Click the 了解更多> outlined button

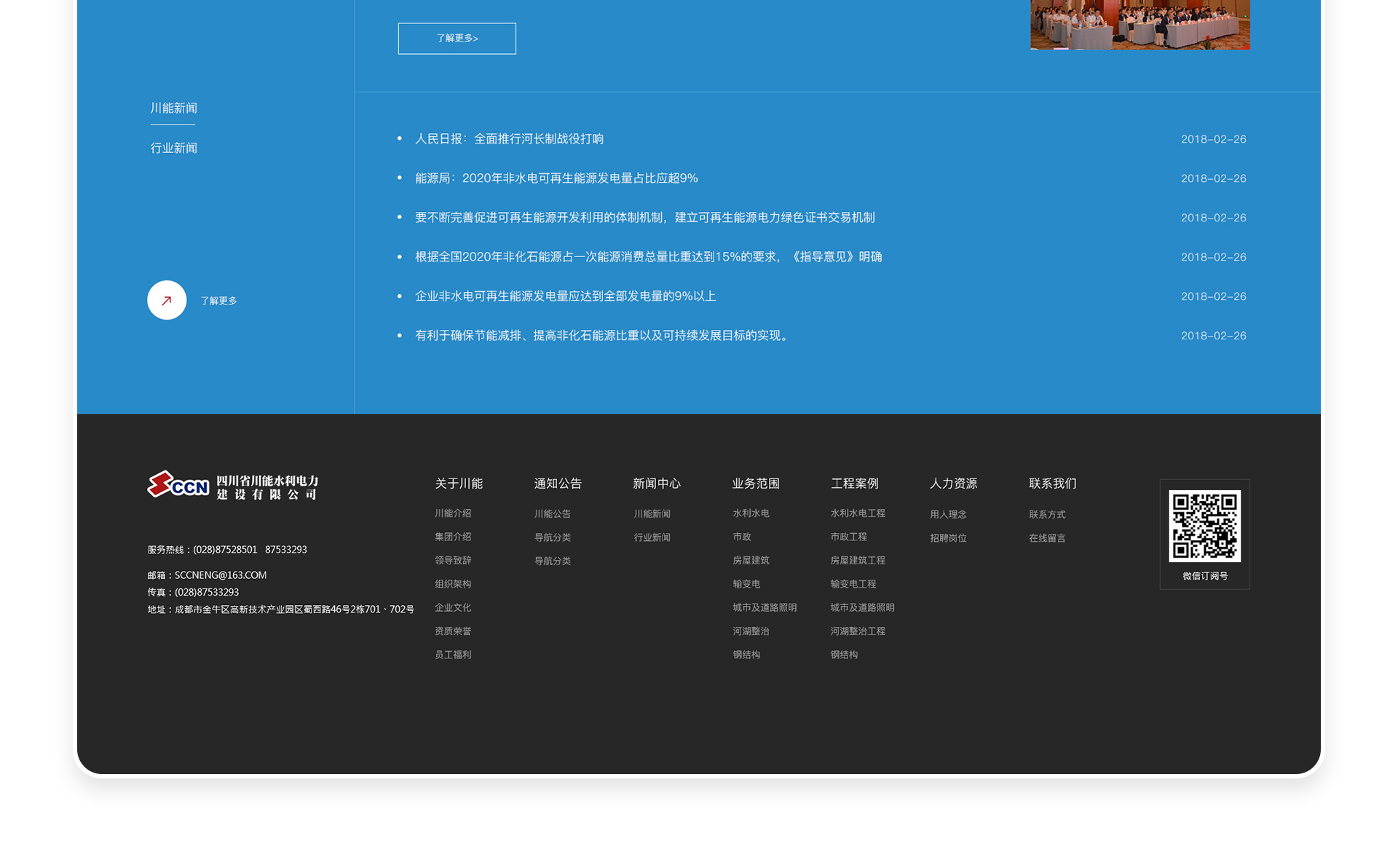(x=457, y=39)
